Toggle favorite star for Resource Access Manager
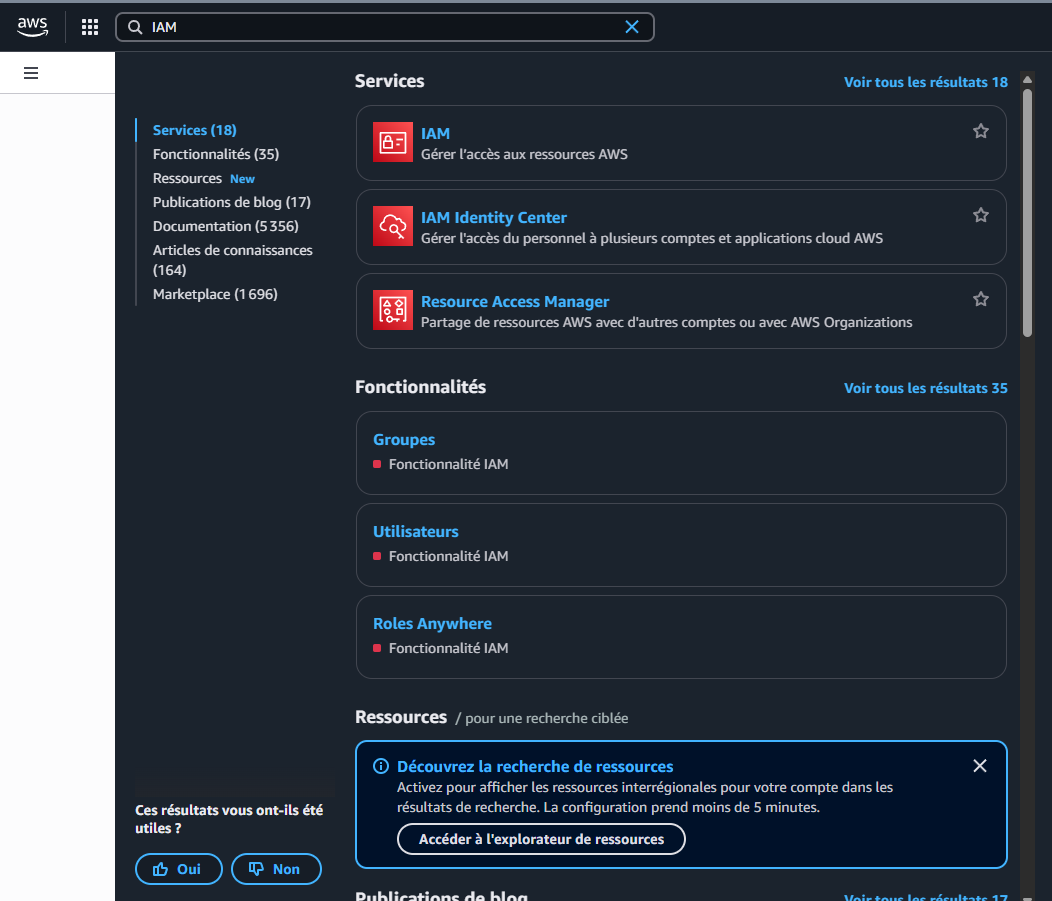The height and width of the screenshot is (901, 1052). click(981, 299)
